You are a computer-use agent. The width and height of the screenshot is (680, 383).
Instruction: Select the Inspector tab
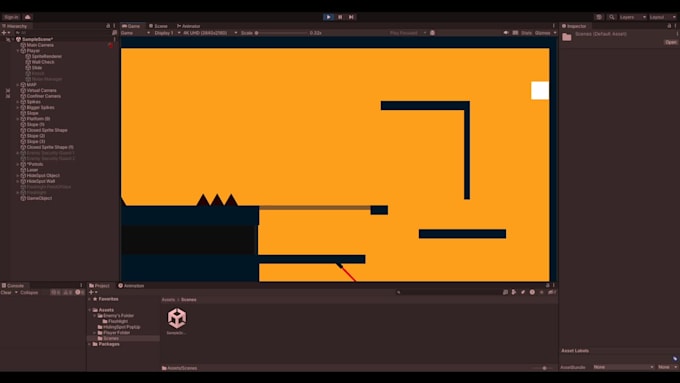click(x=574, y=26)
